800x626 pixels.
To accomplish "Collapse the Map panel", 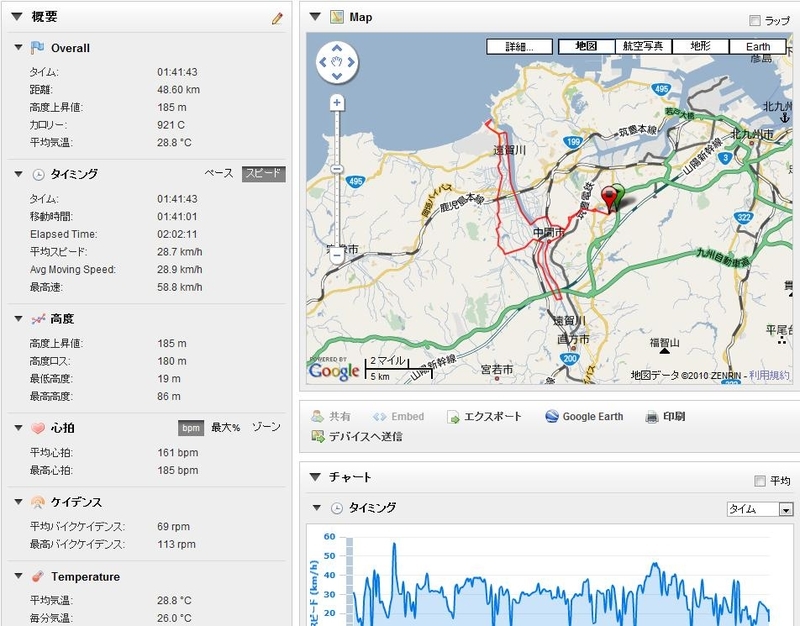I will [315, 17].
